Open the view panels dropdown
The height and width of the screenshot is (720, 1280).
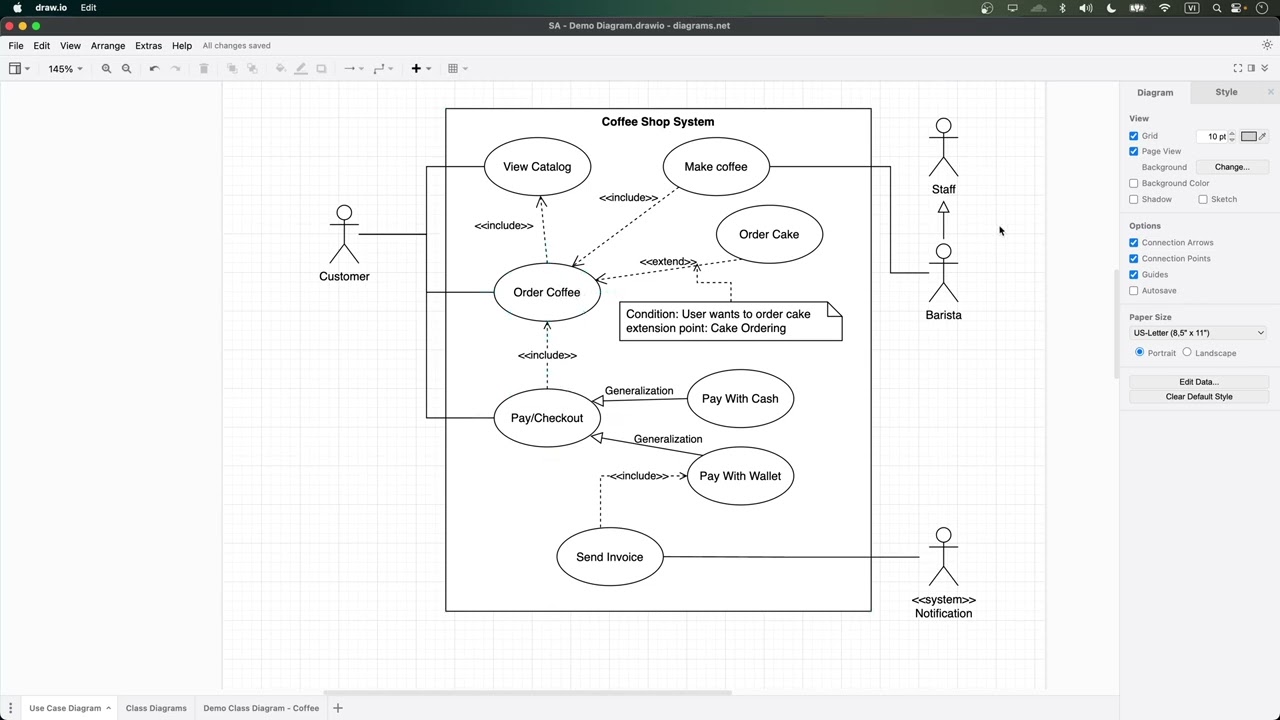pos(19,69)
